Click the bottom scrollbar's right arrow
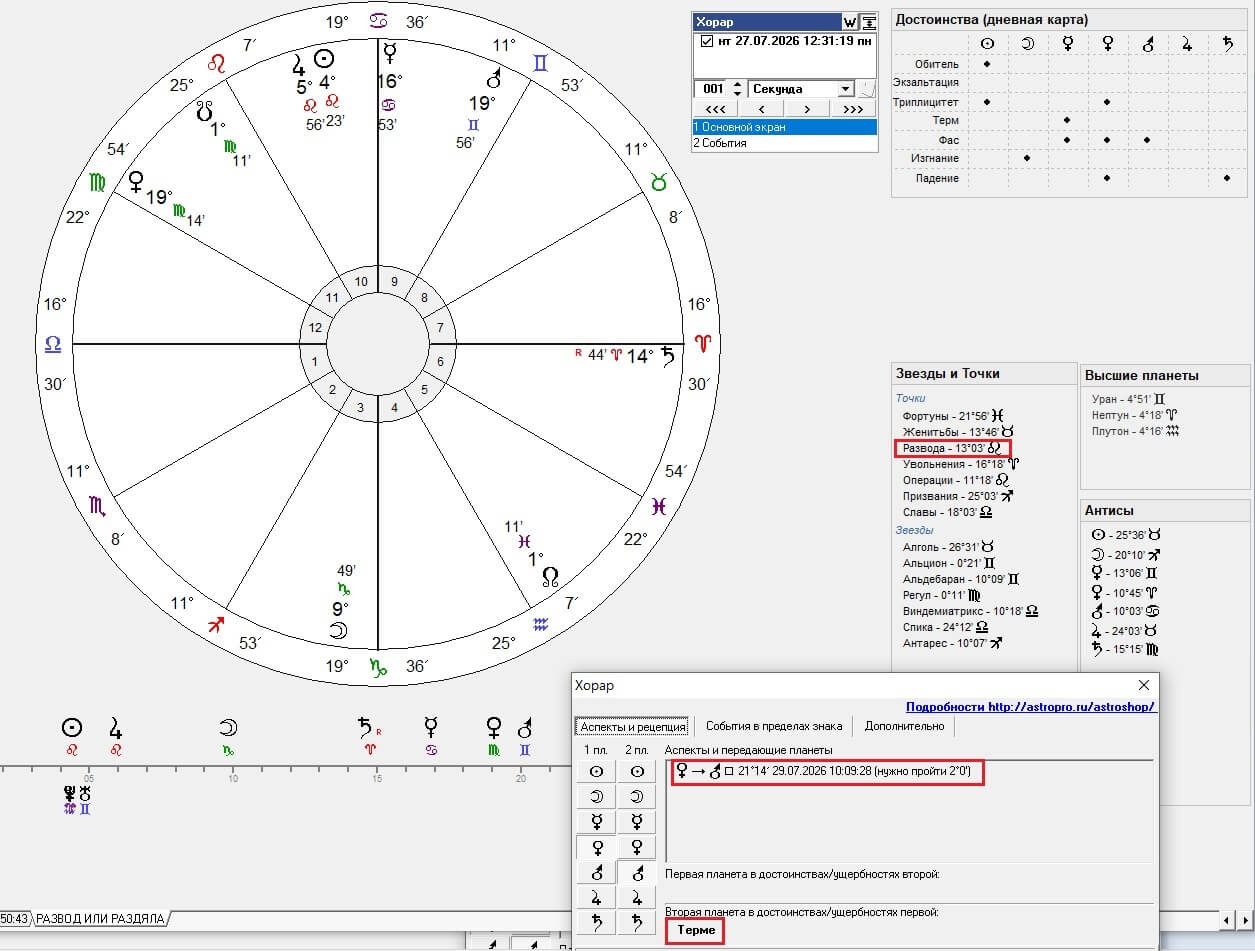 [x=1245, y=919]
